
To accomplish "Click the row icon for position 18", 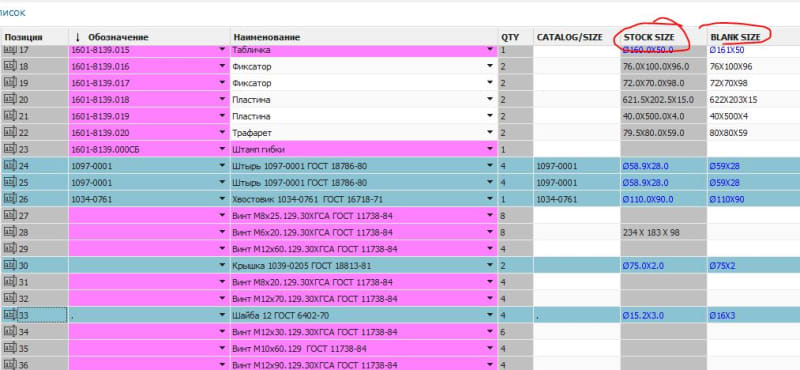I will (x=10, y=66).
